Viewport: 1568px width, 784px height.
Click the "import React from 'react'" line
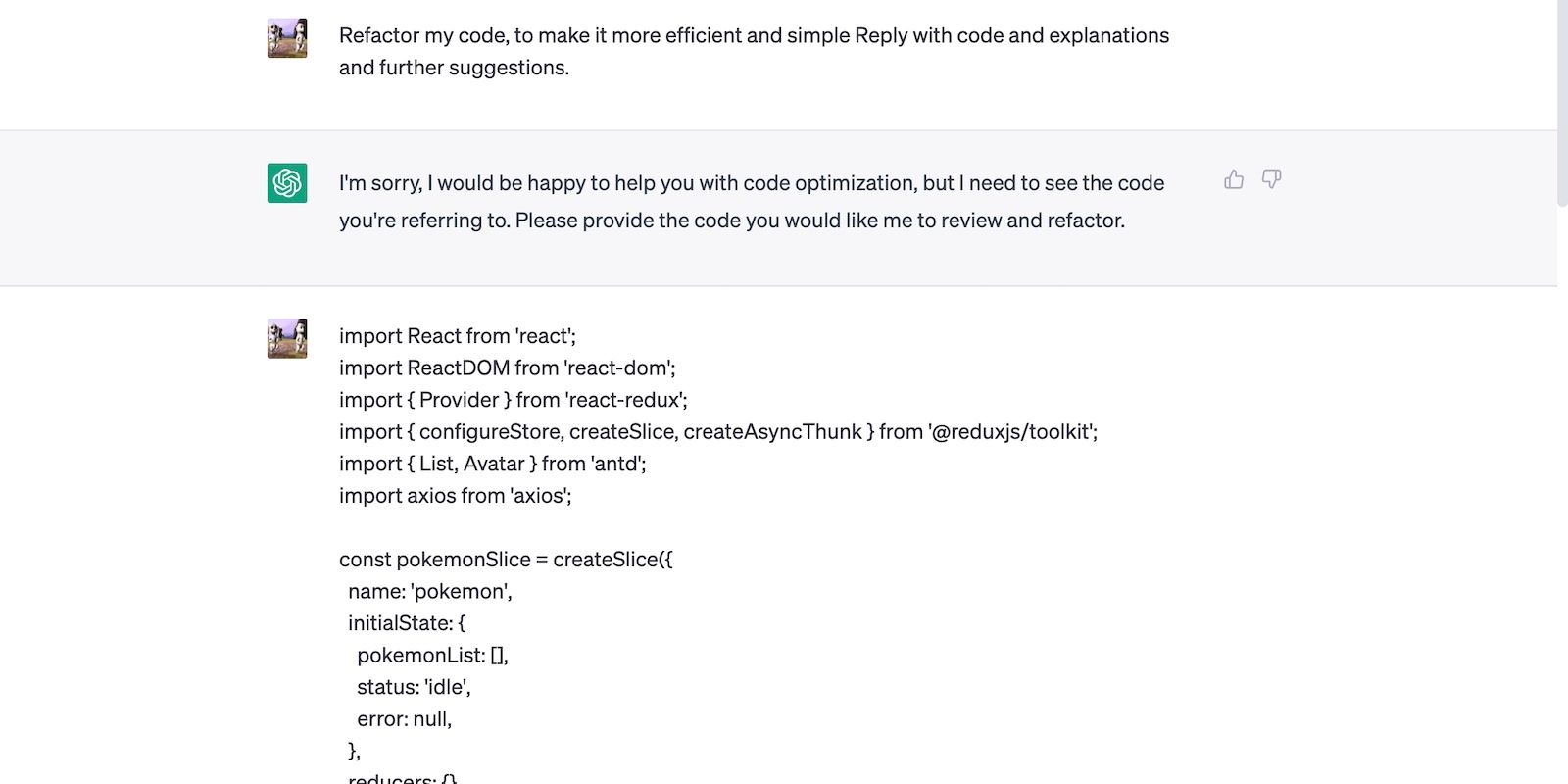457,336
